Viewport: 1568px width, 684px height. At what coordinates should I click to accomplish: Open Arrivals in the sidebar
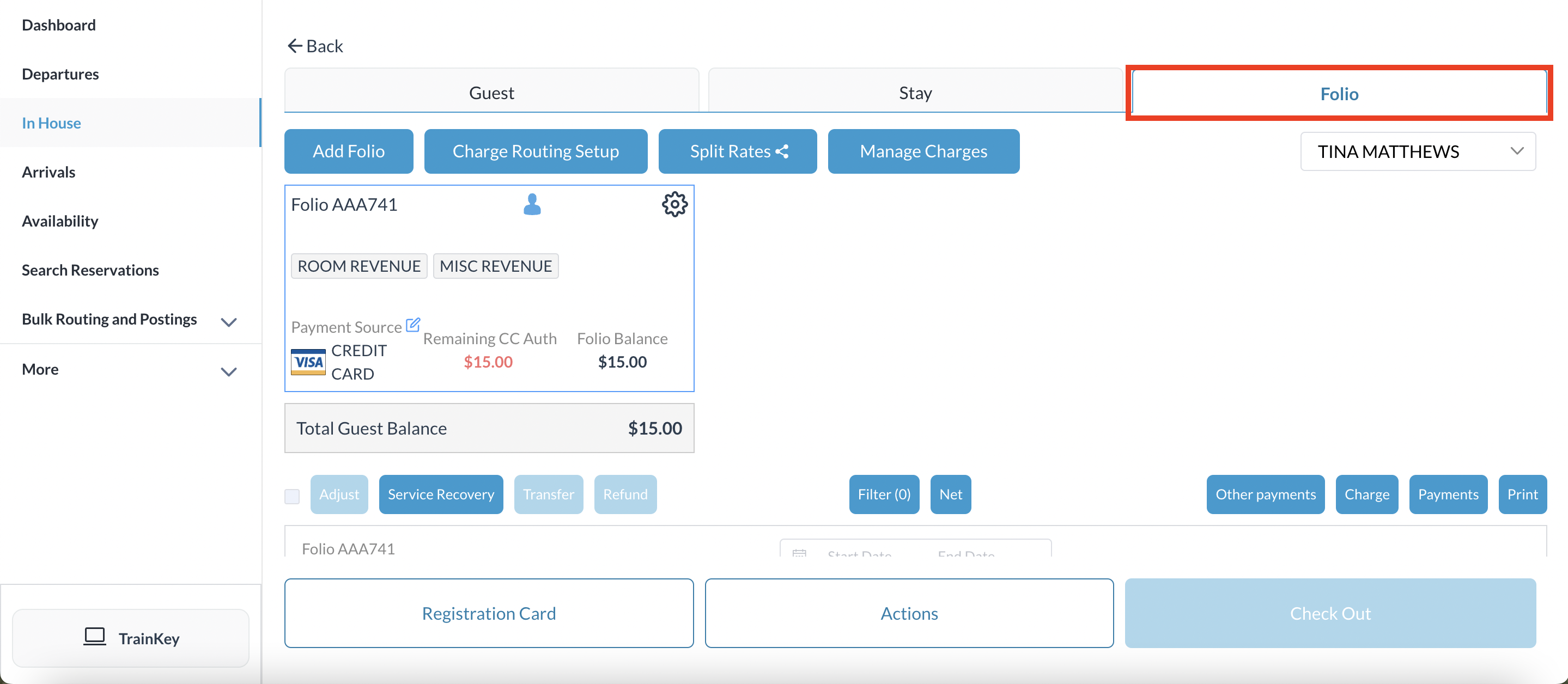pos(48,172)
